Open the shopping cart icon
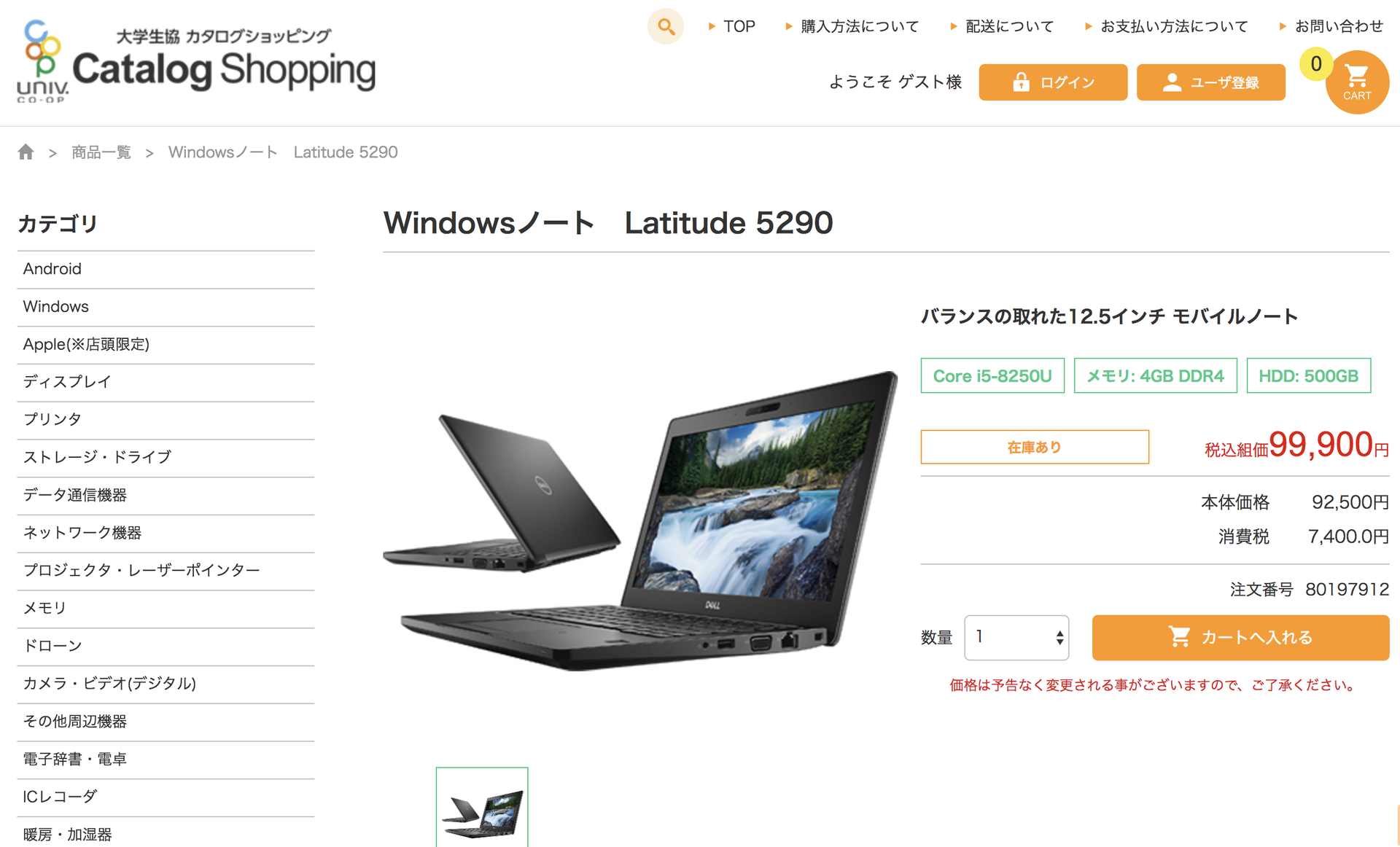The width and height of the screenshot is (1400, 847). pyautogui.click(x=1357, y=82)
